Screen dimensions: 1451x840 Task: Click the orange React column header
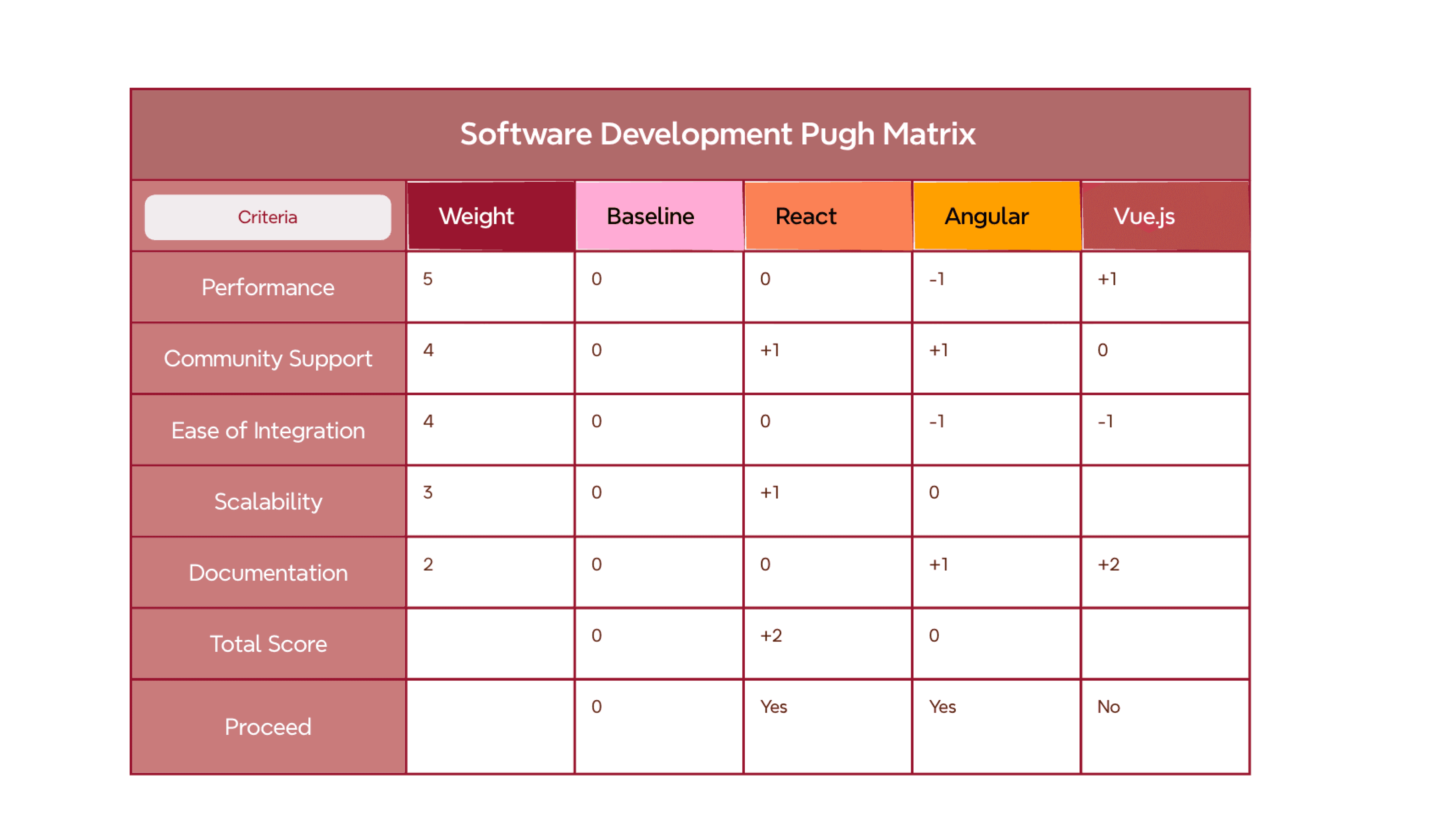(x=827, y=216)
